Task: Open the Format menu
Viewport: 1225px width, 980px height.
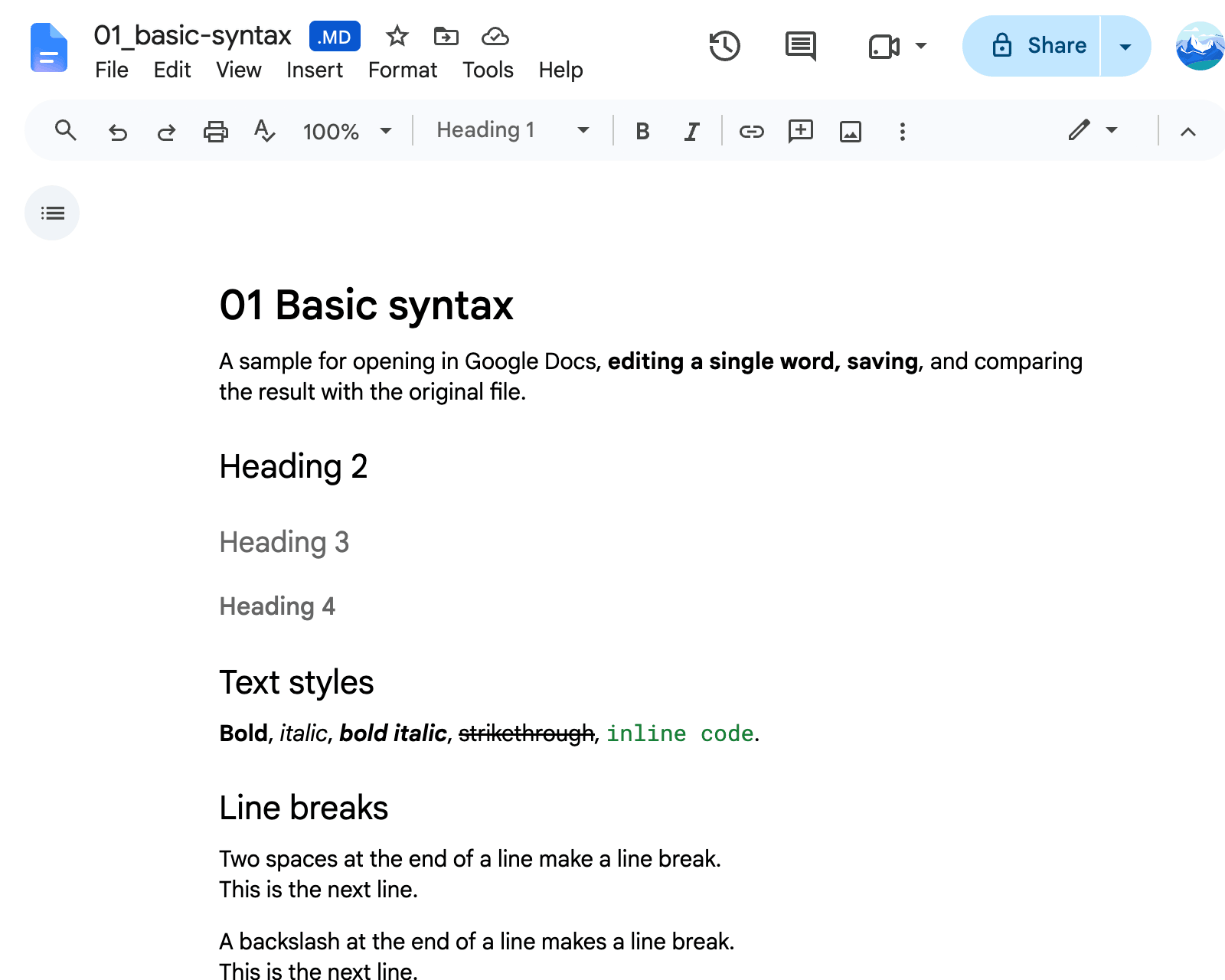Action: pos(403,70)
